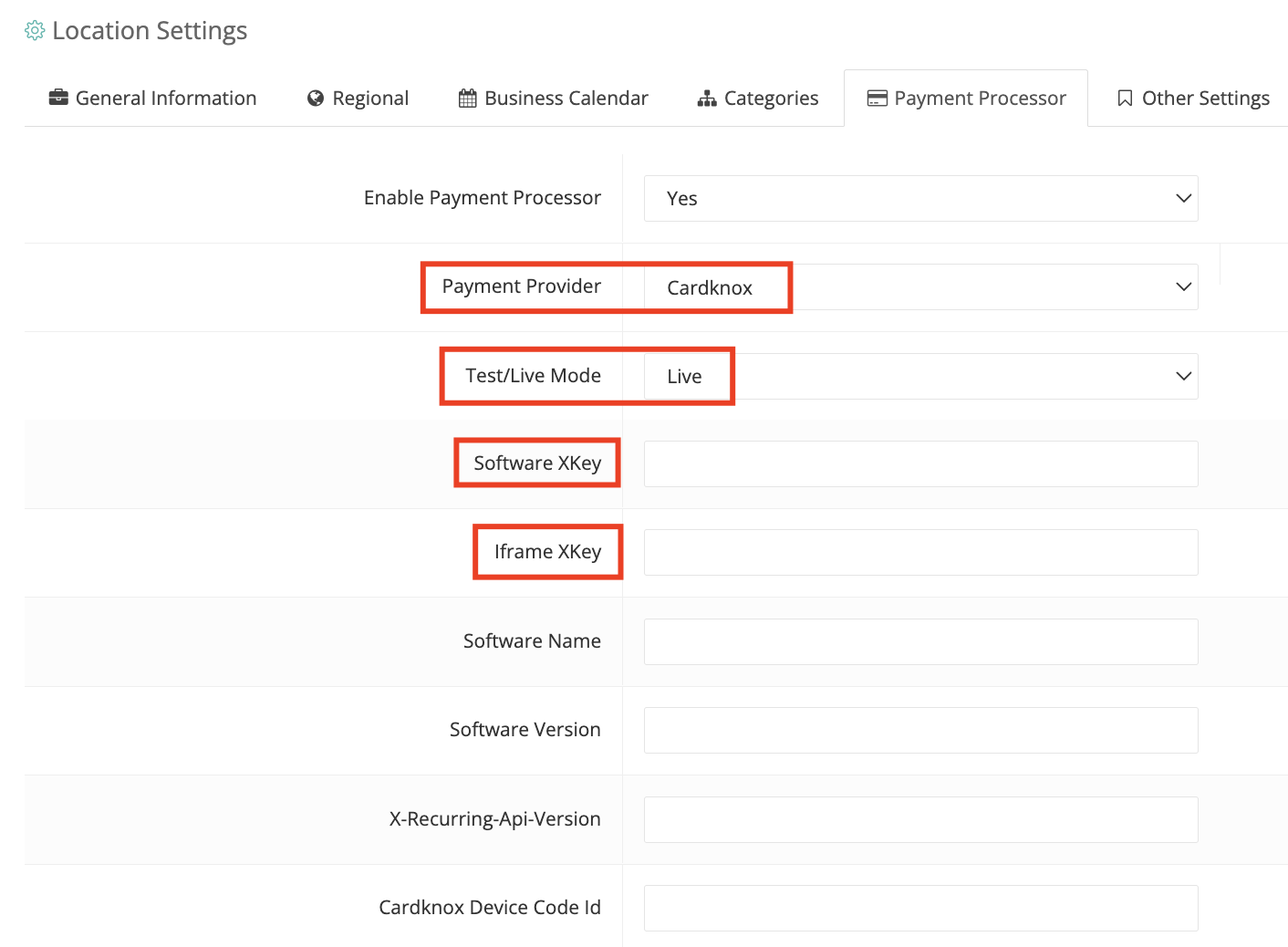Focus the Software Version input field
This screenshot has height=947, width=1288.
(921, 730)
